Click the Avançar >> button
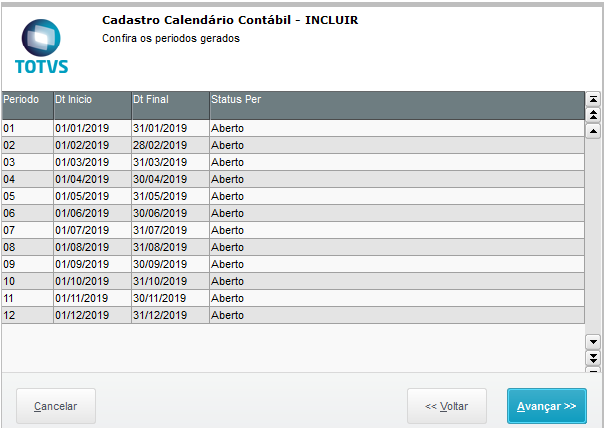605x428 pixels. pyautogui.click(x=547, y=406)
